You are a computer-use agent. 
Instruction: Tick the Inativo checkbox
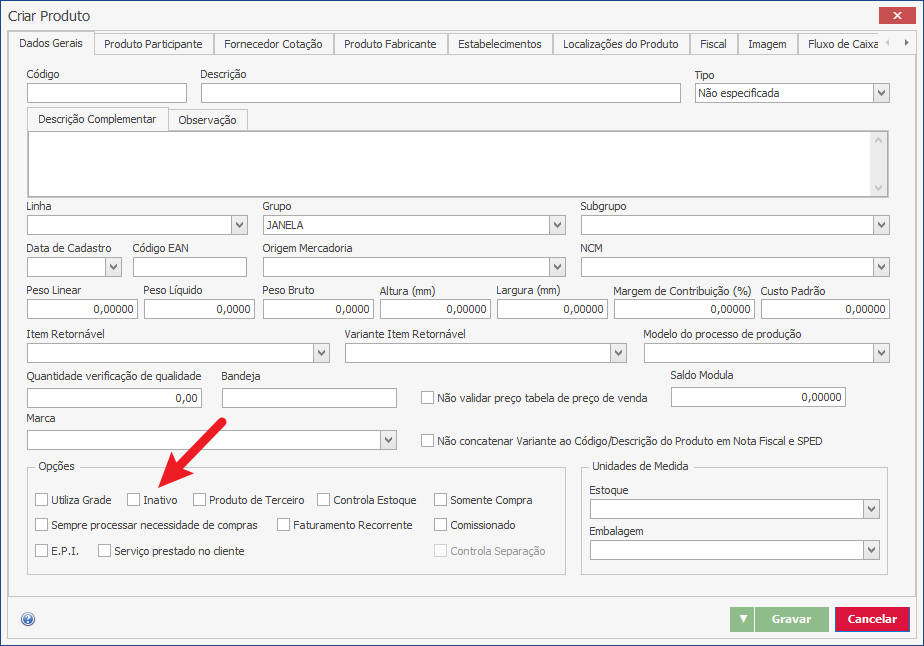pyautogui.click(x=133, y=500)
